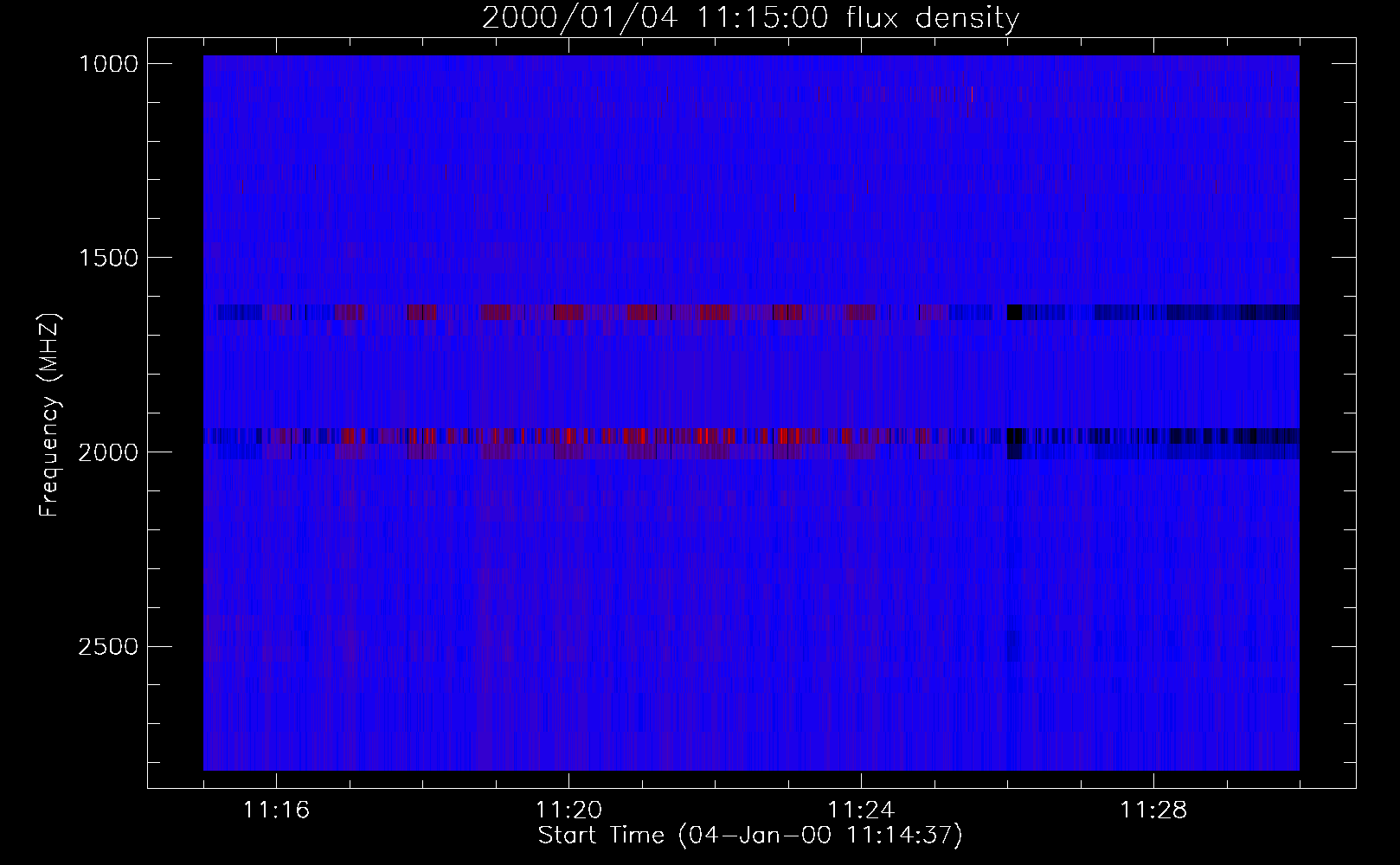Click the 11:24 time tick label
The width and height of the screenshot is (1400, 865).
coord(861,811)
